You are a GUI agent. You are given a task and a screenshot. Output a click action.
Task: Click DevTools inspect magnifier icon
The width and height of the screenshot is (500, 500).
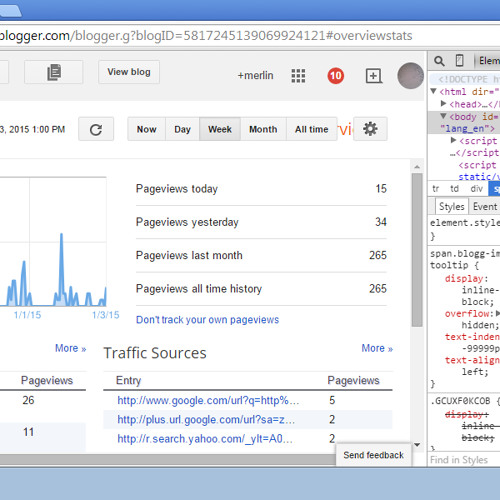tap(439, 61)
